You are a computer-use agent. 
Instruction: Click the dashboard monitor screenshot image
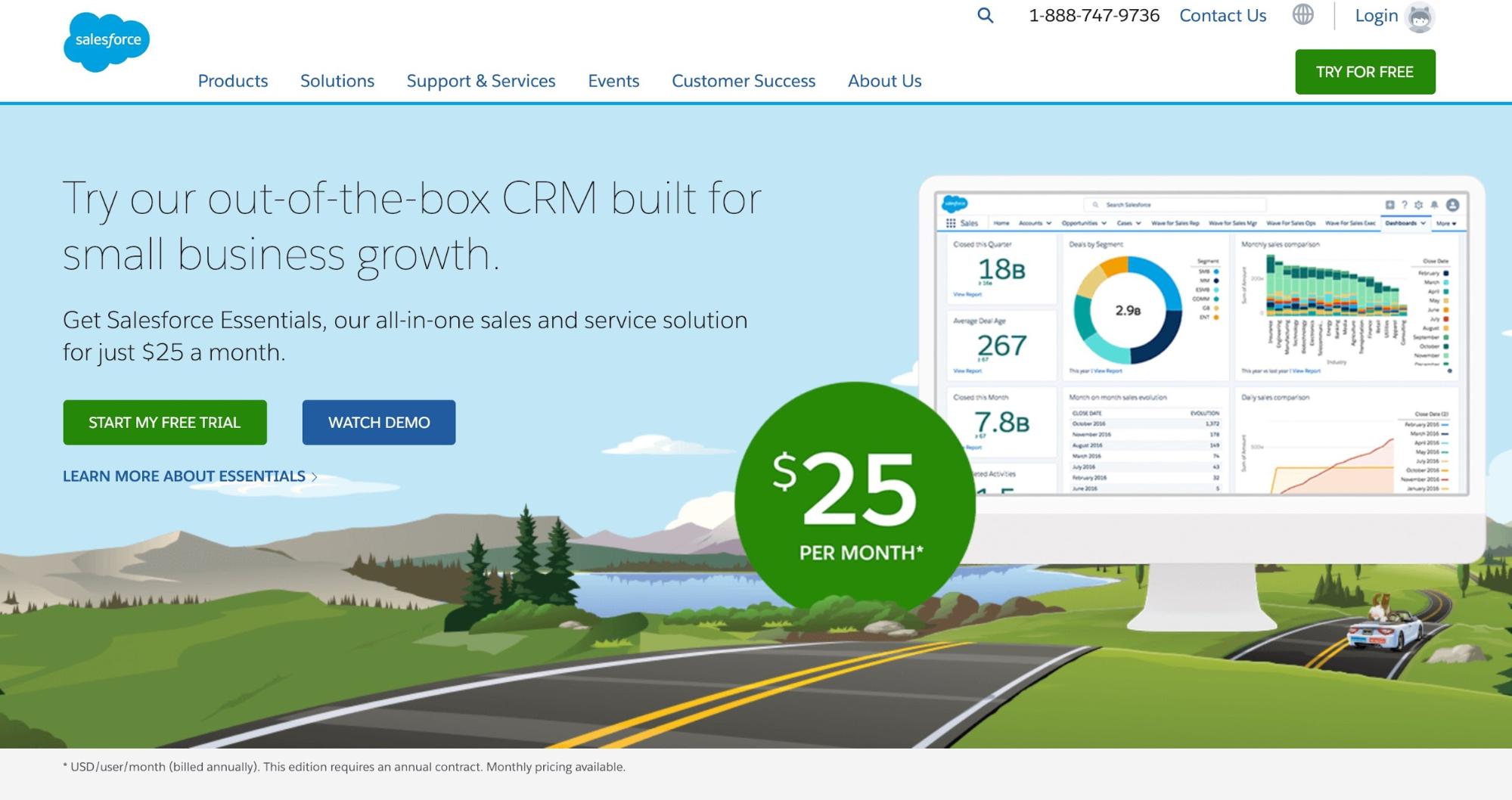(x=1201, y=343)
